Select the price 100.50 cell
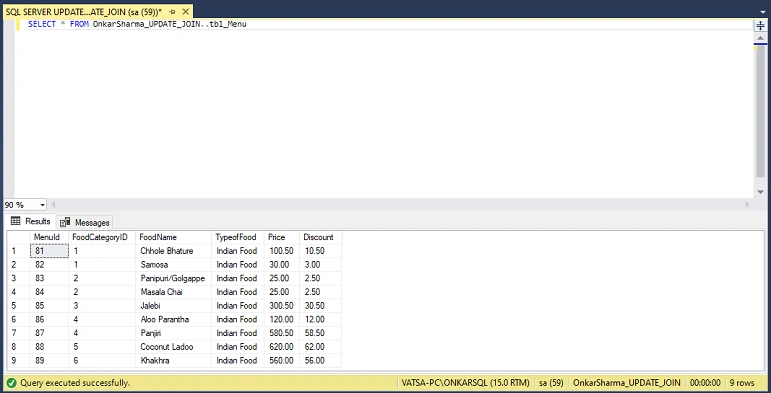Screen dimensions: 771x393 point(282,251)
